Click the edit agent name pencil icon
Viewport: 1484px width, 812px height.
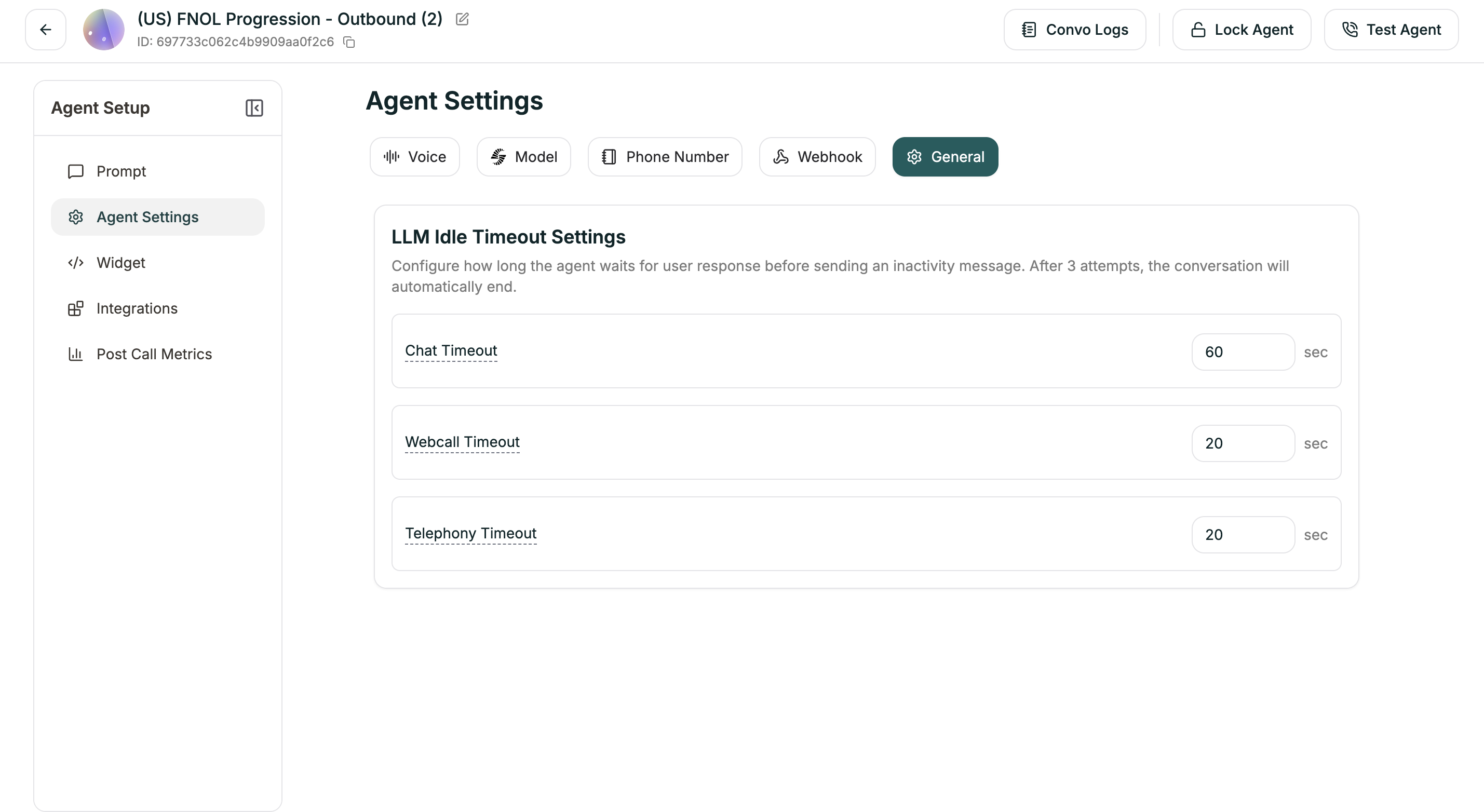click(x=462, y=19)
